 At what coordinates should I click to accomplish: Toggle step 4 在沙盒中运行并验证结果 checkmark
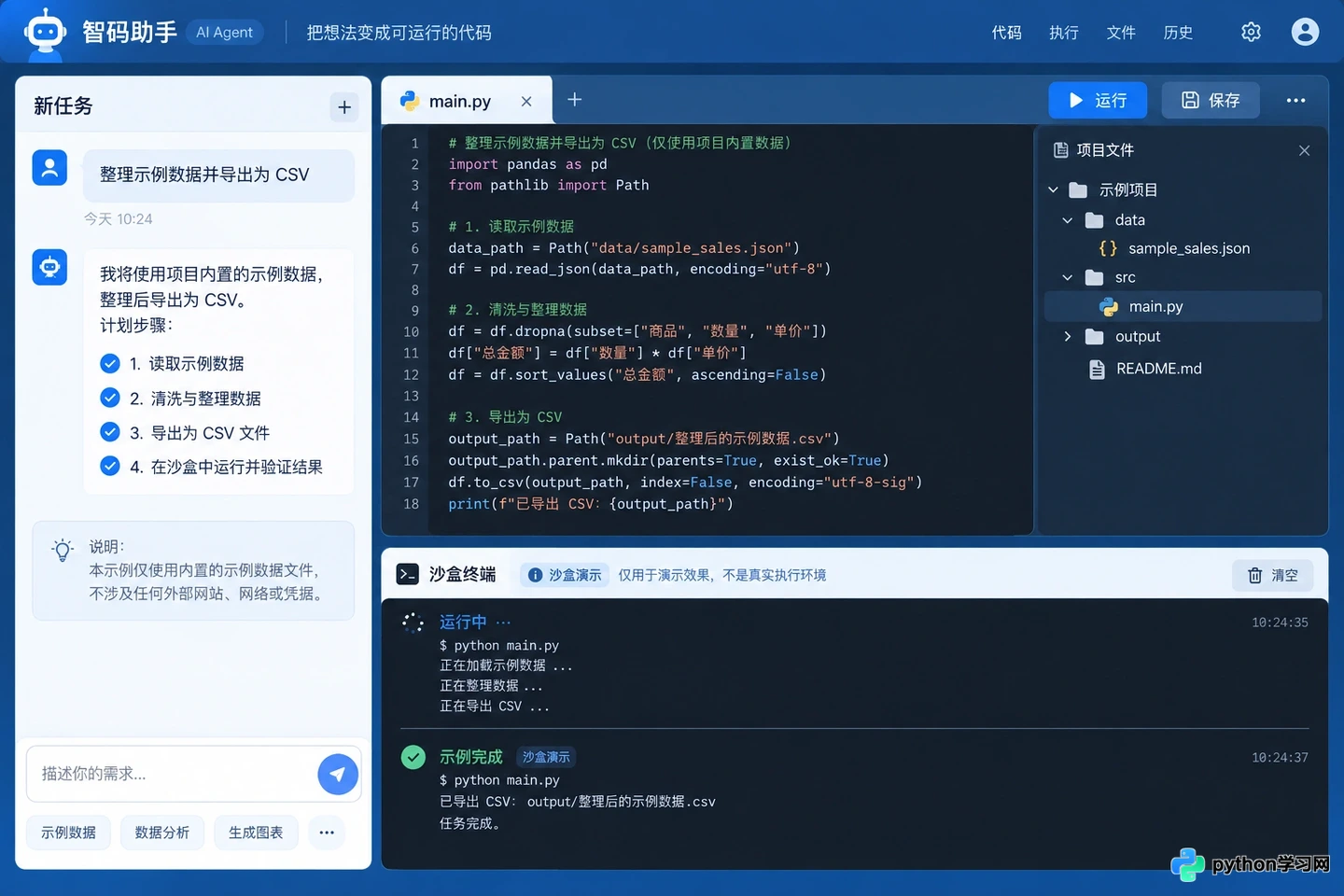tap(110, 466)
